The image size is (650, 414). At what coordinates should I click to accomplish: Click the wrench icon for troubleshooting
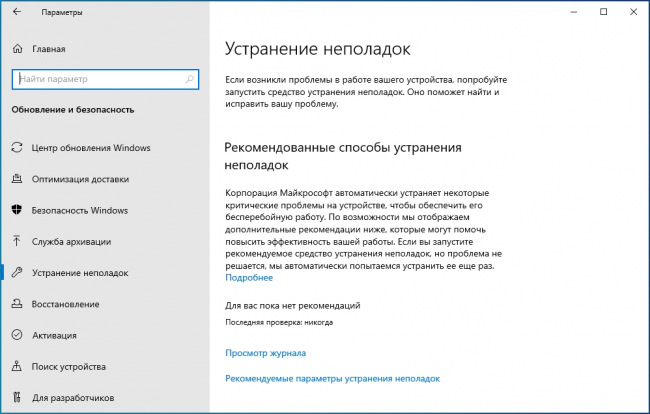tap(17, 272)
